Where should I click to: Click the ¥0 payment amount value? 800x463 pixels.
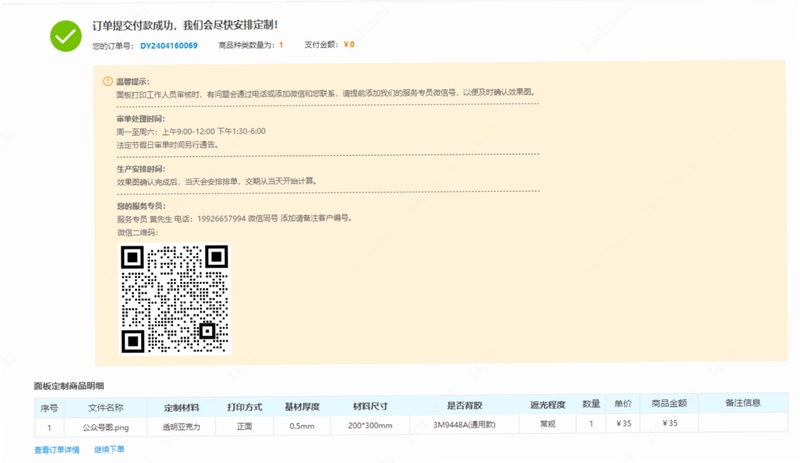pyautogui.click(x=349, y=44)
